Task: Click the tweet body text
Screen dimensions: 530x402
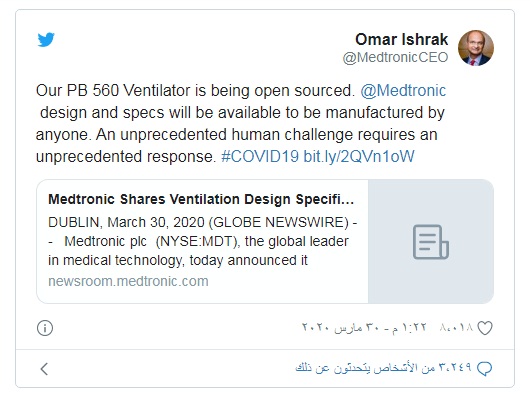Action: (241, 123)
